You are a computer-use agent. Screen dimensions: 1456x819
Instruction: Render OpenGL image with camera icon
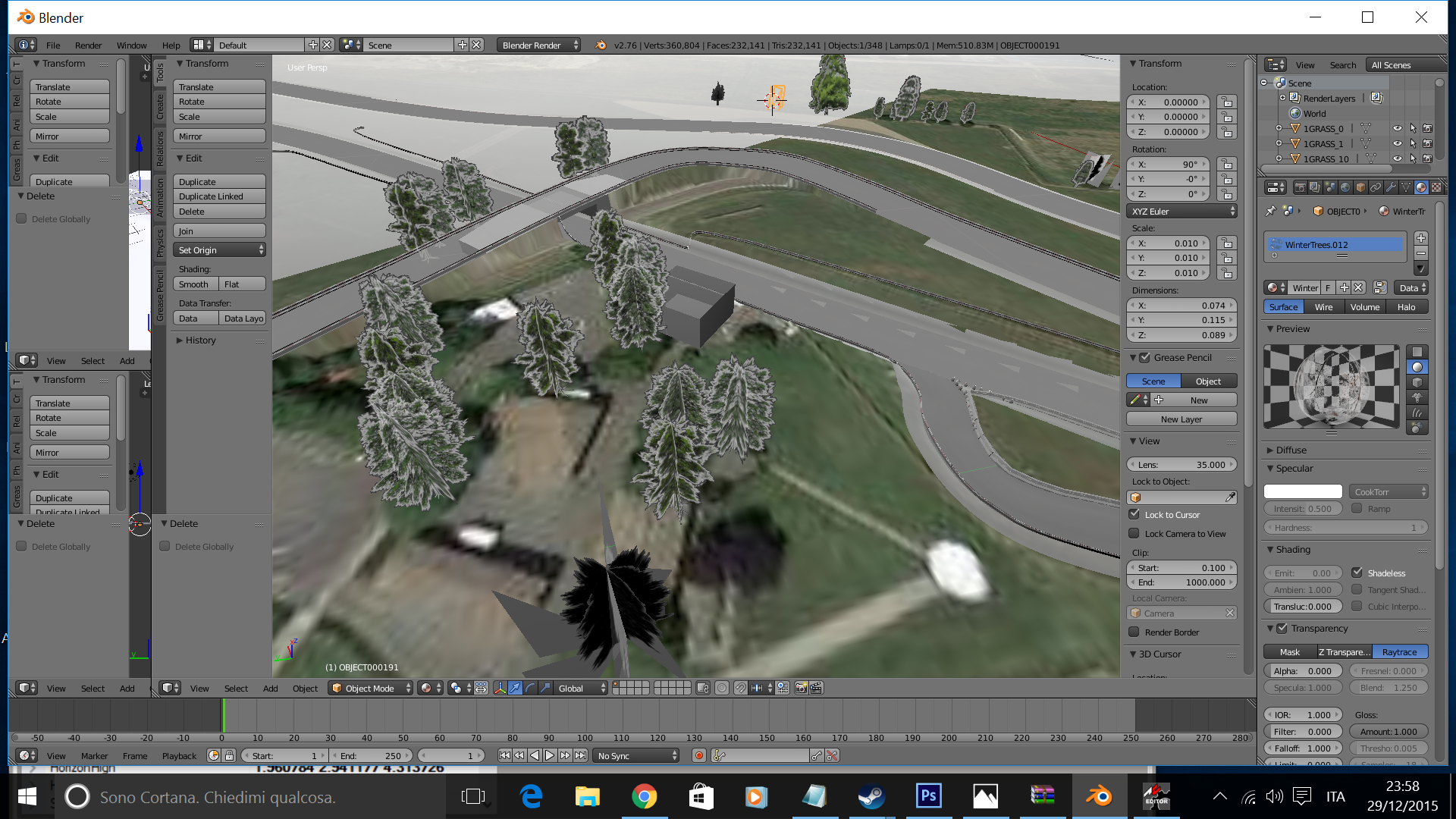[x=801, y=689]
